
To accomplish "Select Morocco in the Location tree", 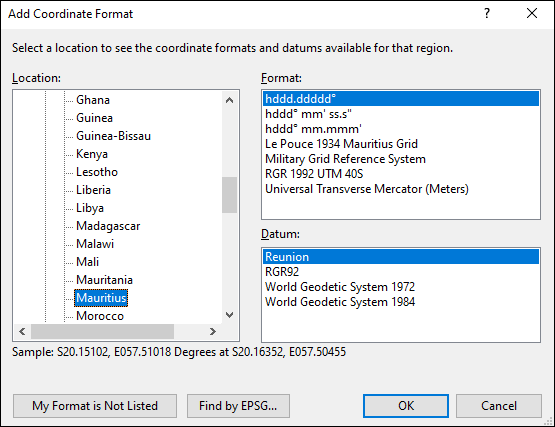I will (100, 316).
